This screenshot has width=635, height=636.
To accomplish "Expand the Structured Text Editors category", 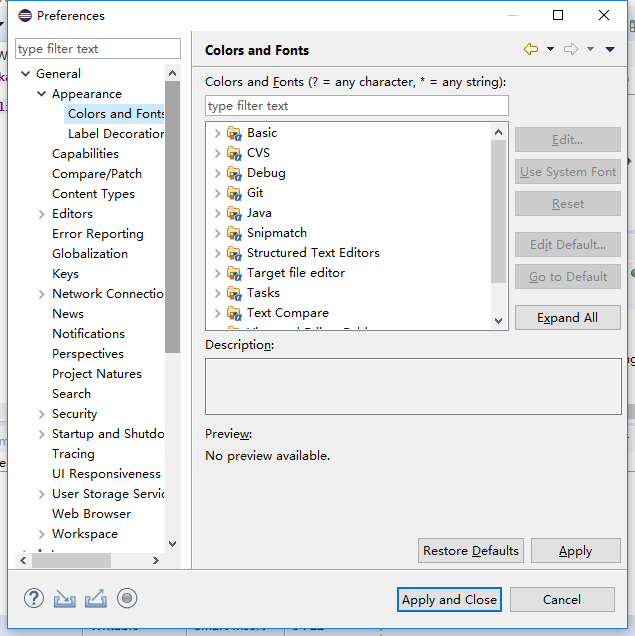I will 217,253.
